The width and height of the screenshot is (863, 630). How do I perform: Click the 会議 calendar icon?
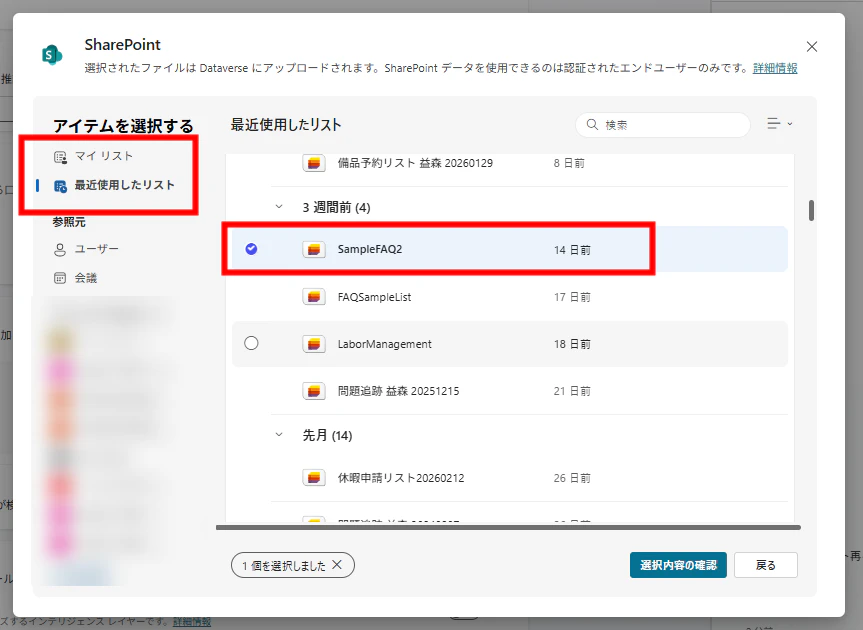60,278
